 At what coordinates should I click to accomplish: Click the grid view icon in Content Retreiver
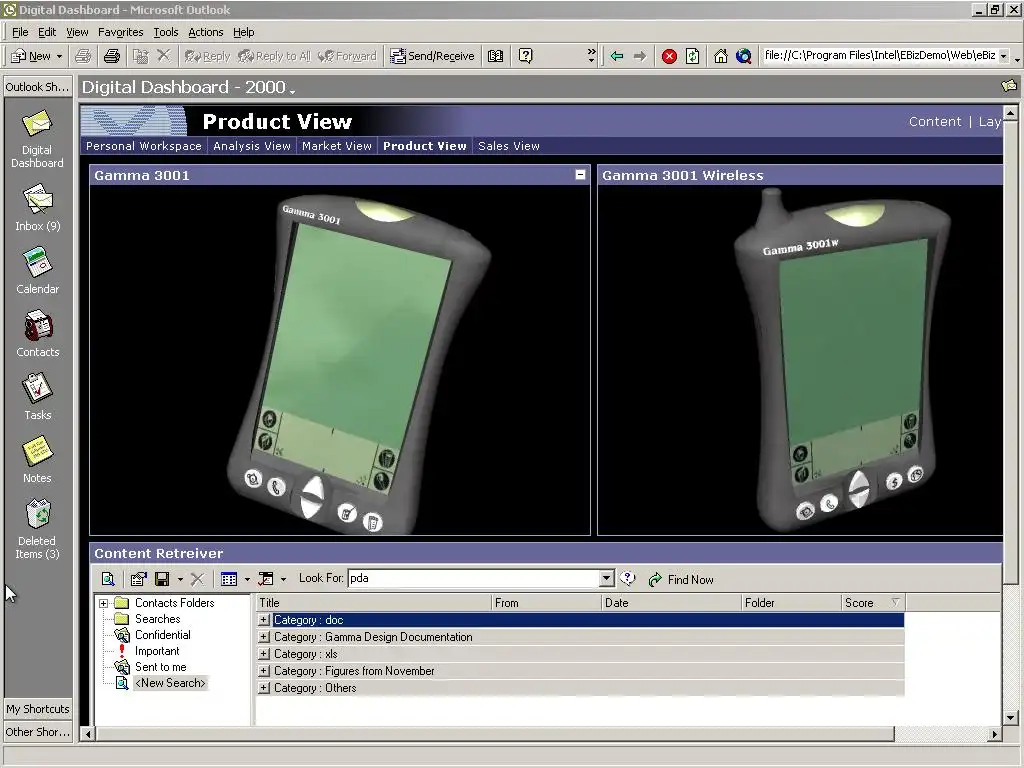click(229, 579)
